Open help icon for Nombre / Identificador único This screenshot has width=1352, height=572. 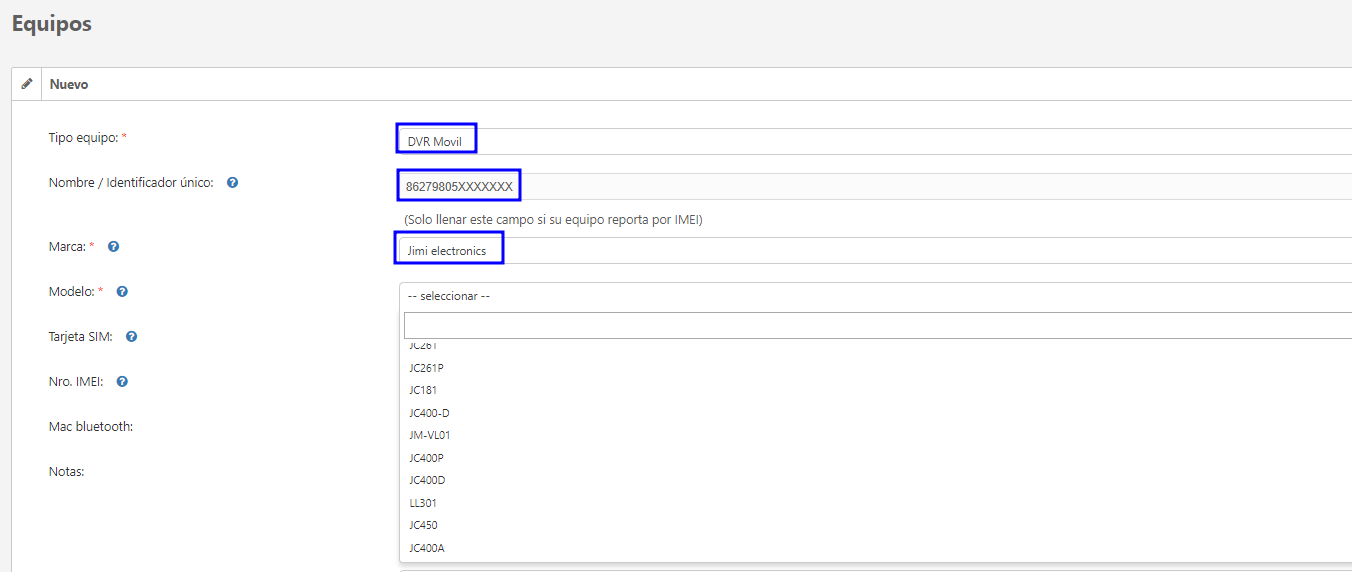pos(232,183)
